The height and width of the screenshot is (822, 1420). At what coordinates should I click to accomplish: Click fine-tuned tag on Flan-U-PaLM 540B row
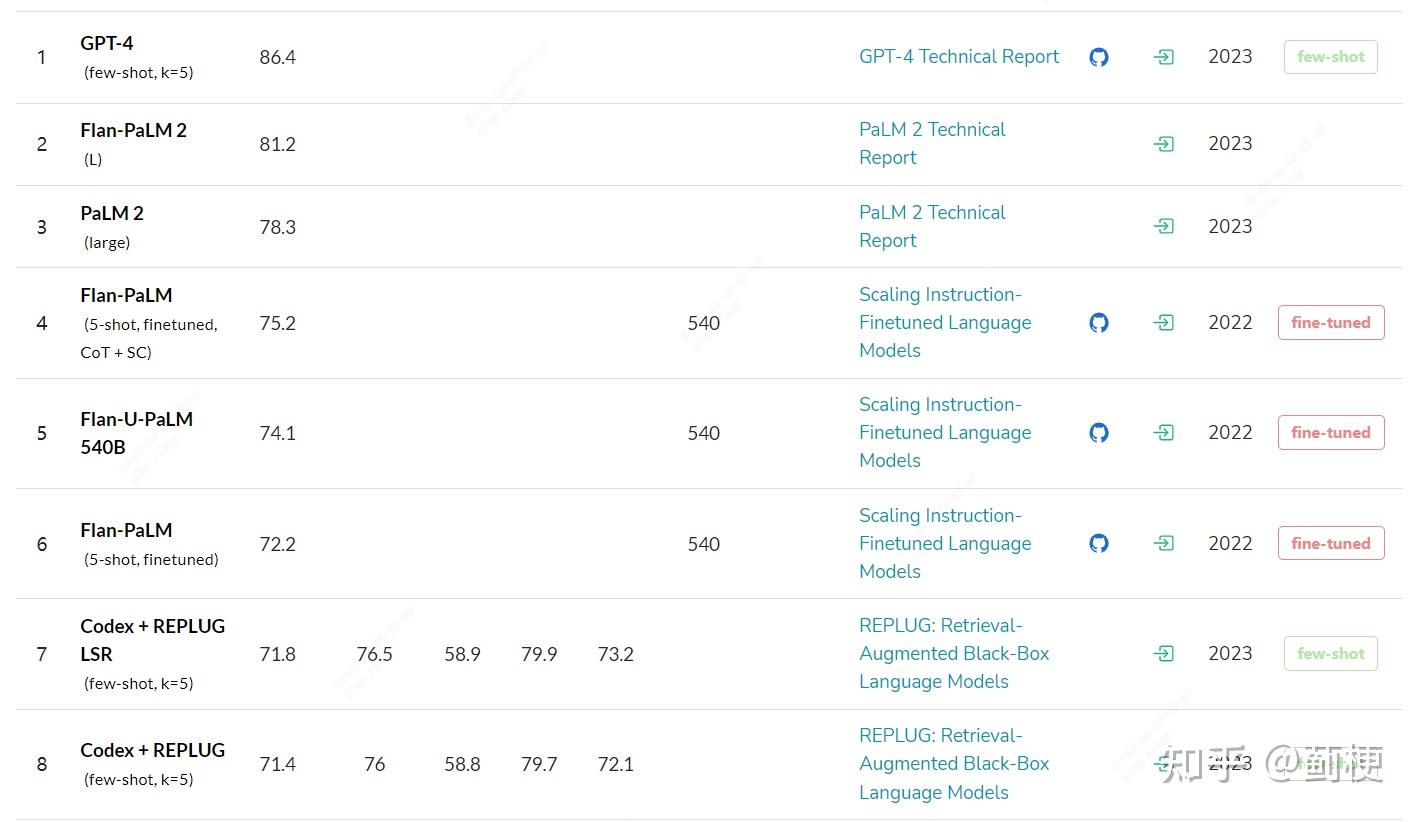(1330, 433)
